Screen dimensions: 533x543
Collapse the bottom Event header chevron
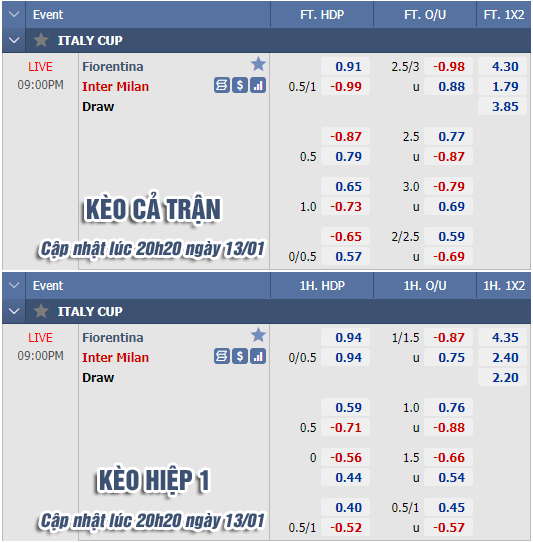[14, 286]
